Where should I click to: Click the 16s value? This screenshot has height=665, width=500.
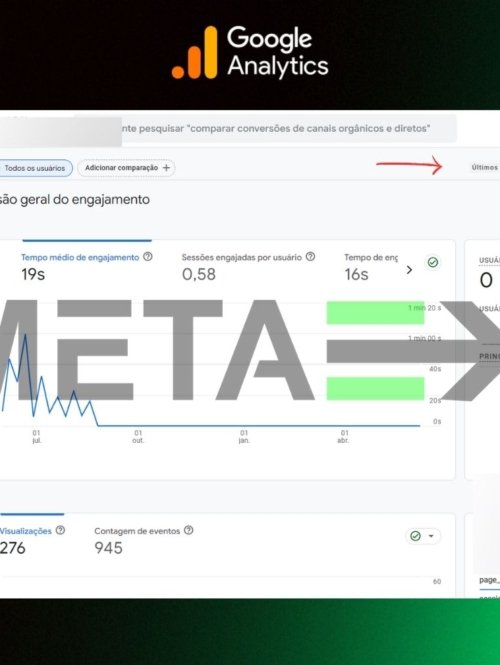(356, 274)
